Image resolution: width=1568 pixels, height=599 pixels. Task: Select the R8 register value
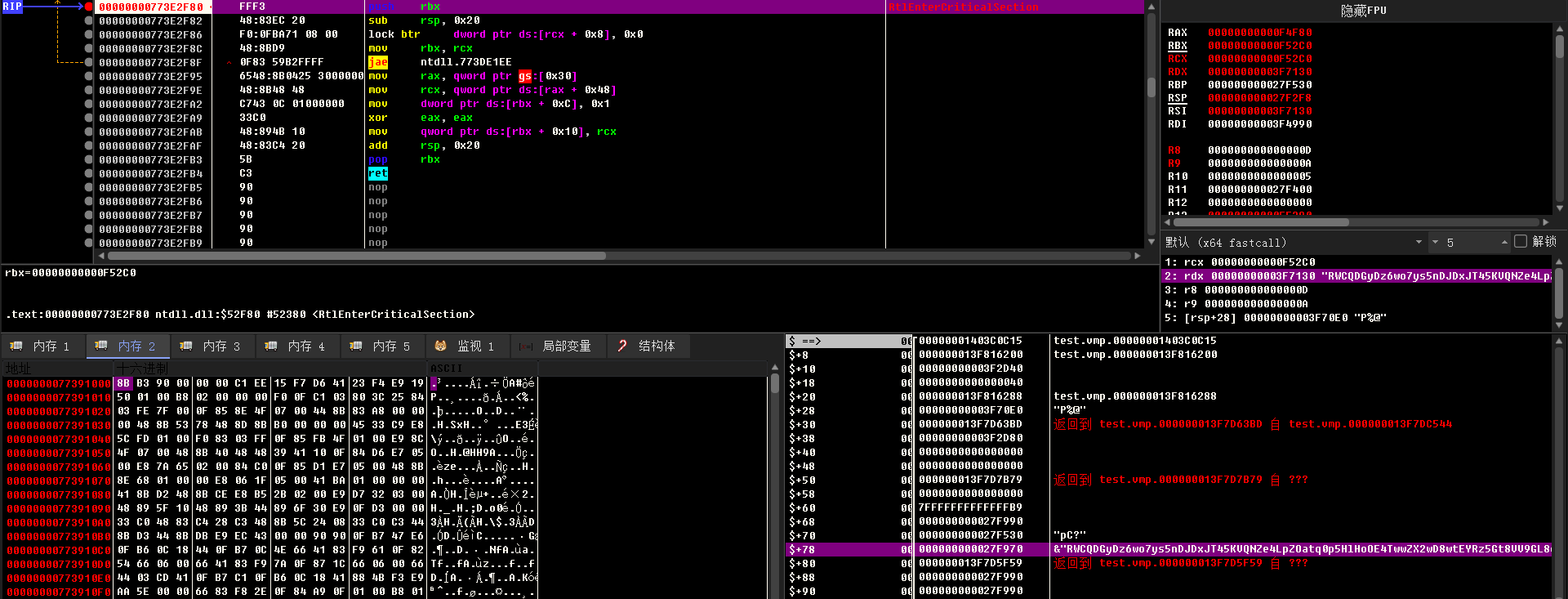[x=1259, y=150]
